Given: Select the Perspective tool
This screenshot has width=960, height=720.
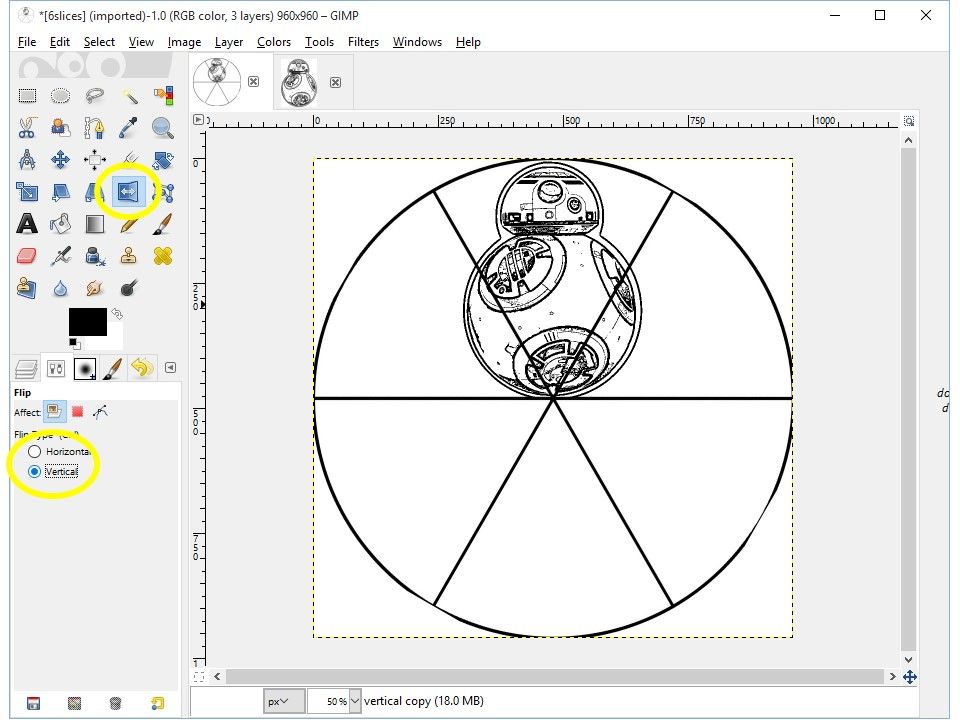Looking at the screenshot, I should (x=93, y=192).
